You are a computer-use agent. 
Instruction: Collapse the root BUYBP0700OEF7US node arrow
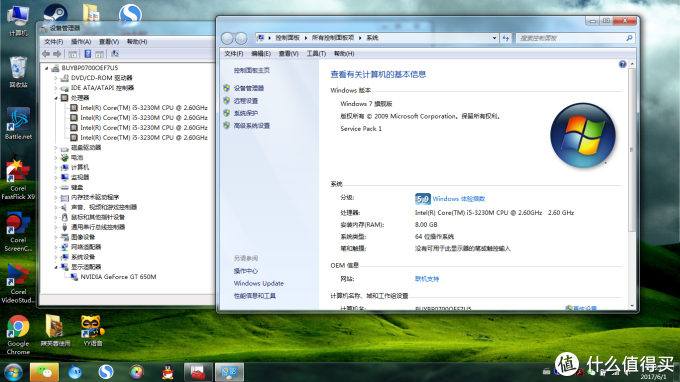pos(46,68)
